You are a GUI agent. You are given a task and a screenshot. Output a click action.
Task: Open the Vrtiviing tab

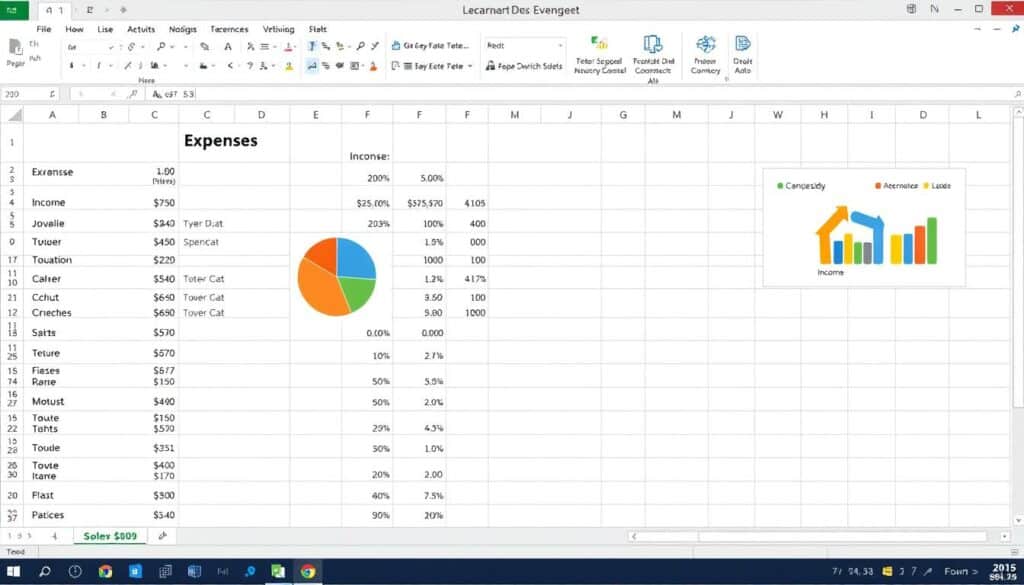pos(278,29)
